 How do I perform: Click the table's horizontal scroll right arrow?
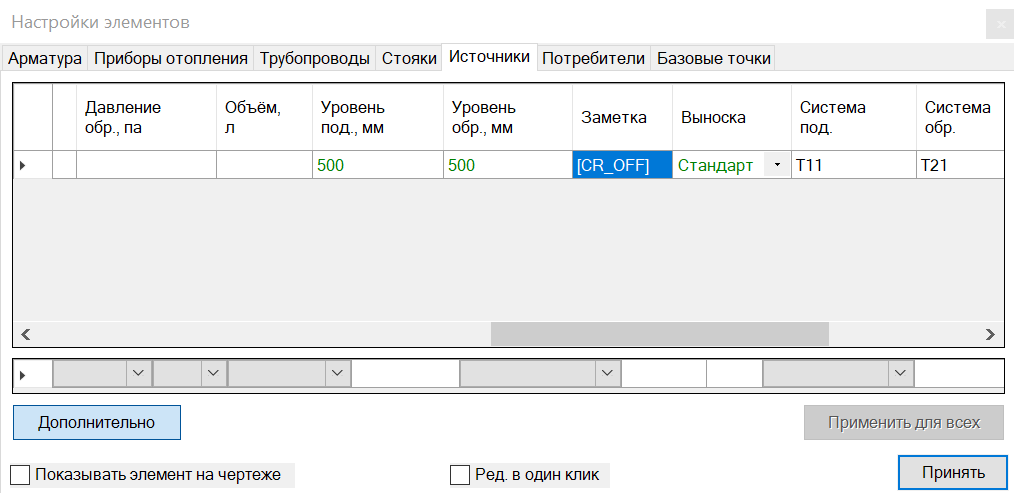coord(990,334)
